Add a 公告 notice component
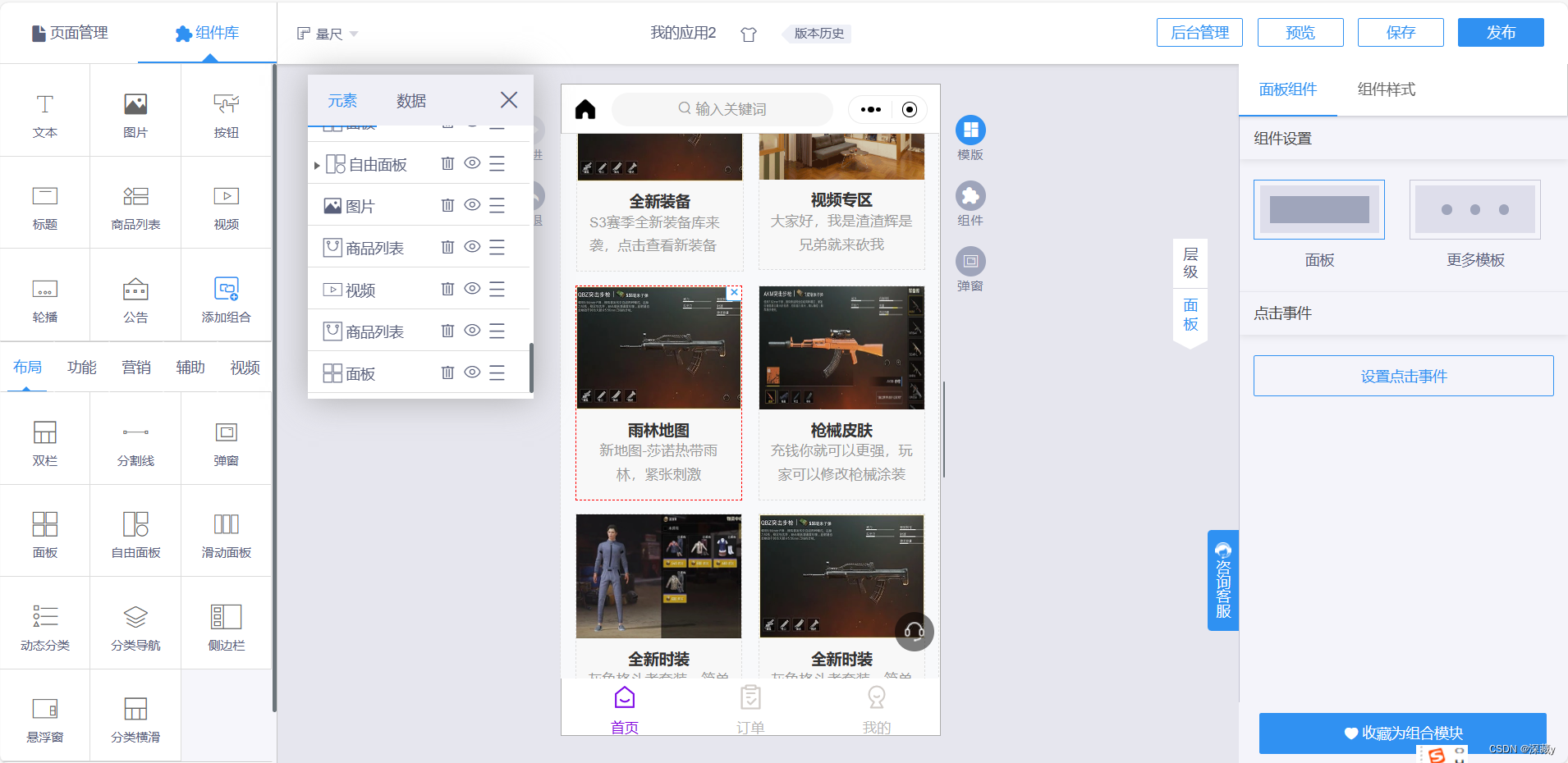The image size is (1568, 763). click(x=135, y=299)
